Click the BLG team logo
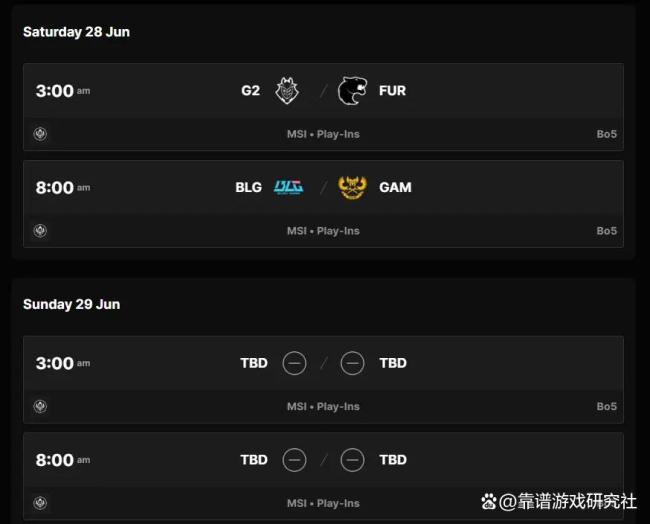This screenshot has width=650, height=524. point(289,187)
